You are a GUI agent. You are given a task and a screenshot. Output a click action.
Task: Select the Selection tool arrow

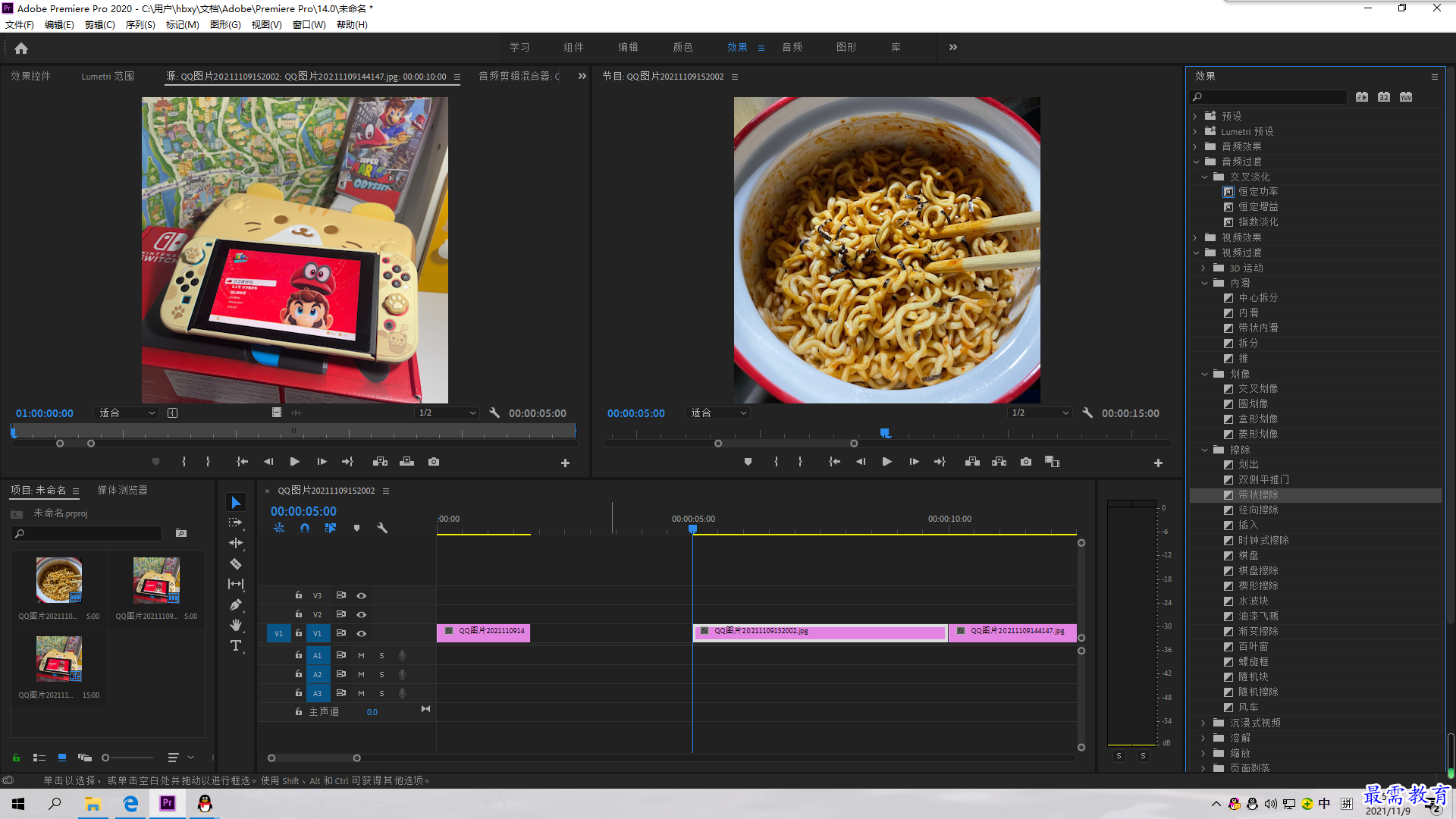[x=236, y=503]
